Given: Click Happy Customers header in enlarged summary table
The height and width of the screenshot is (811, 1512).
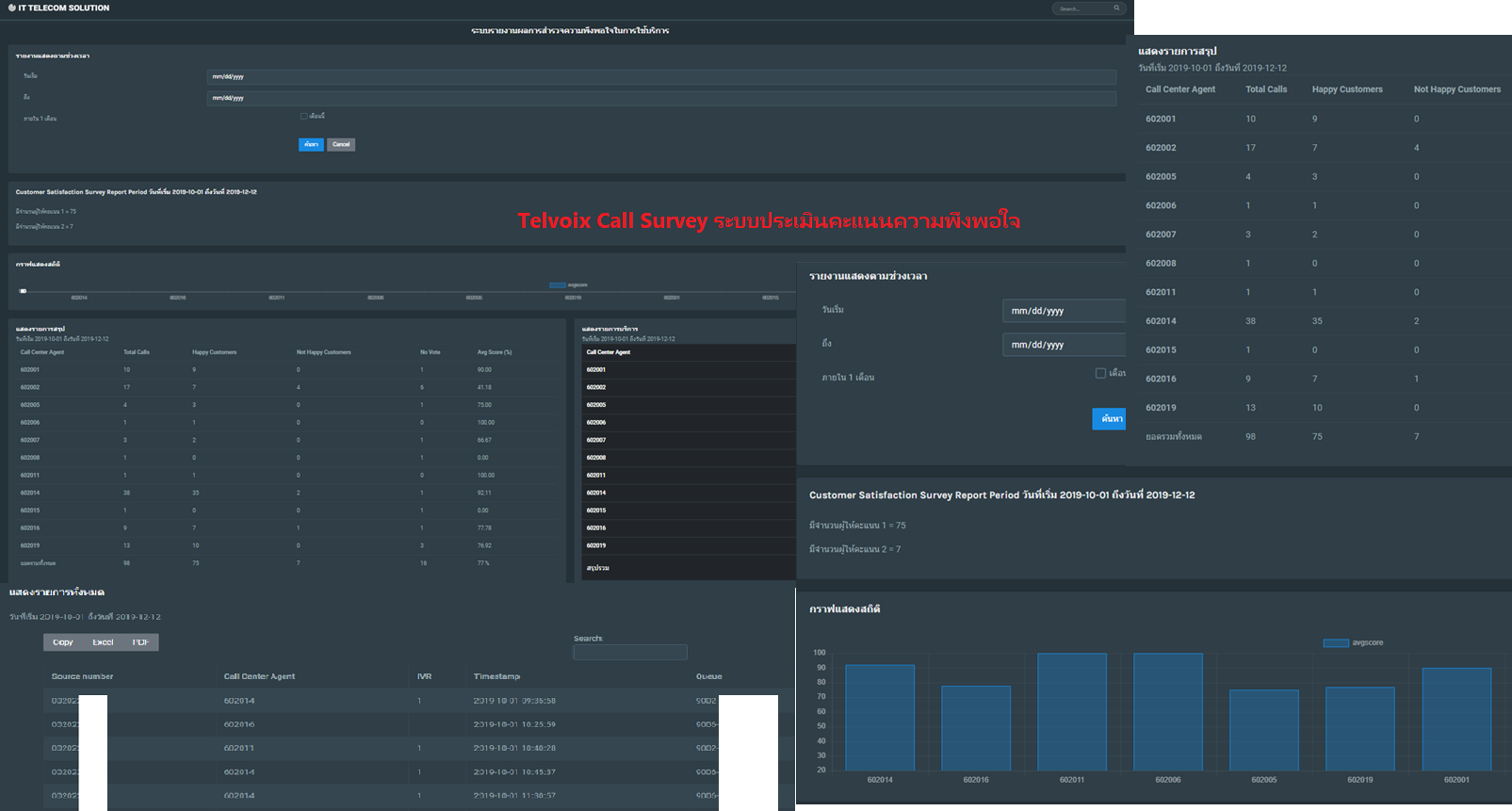Looking at the screenshot, I should pyautogui.click(x=1347, y=89).
